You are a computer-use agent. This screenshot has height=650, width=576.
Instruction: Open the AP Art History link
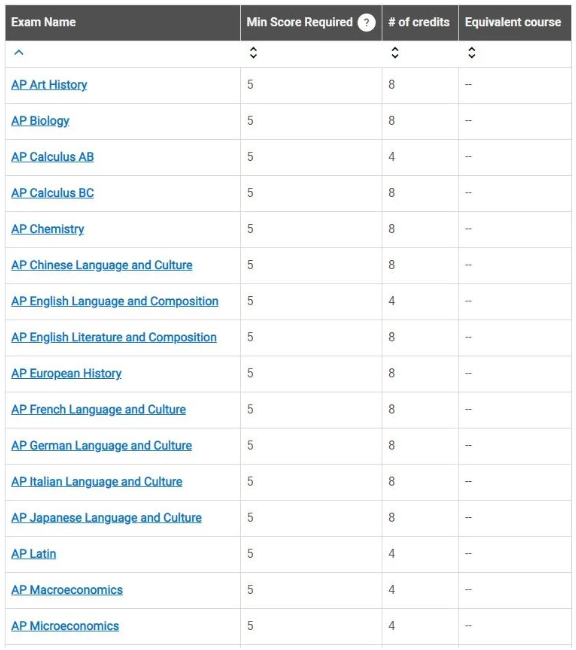coord(49,85)
